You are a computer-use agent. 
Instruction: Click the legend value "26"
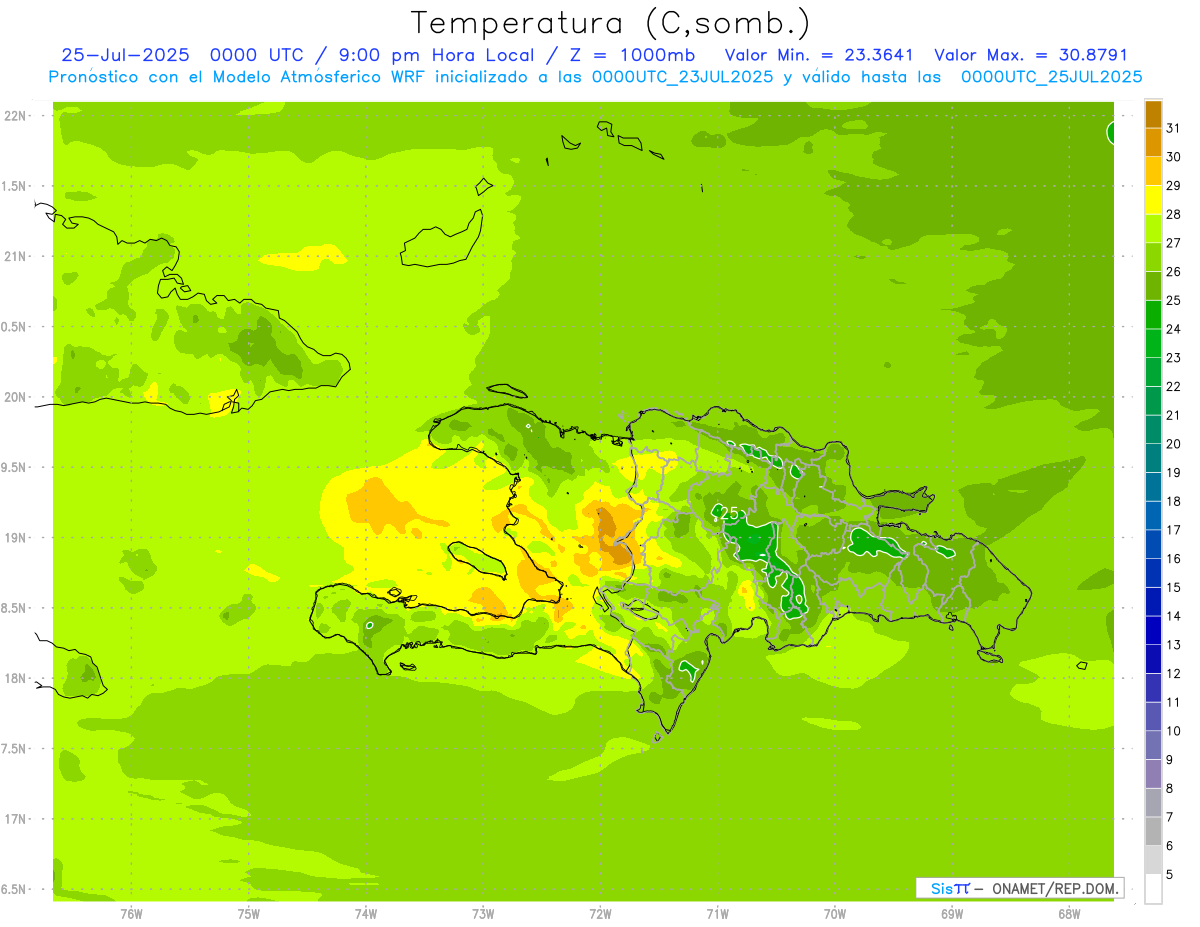pyautogui.click(x=1174, y=272)
